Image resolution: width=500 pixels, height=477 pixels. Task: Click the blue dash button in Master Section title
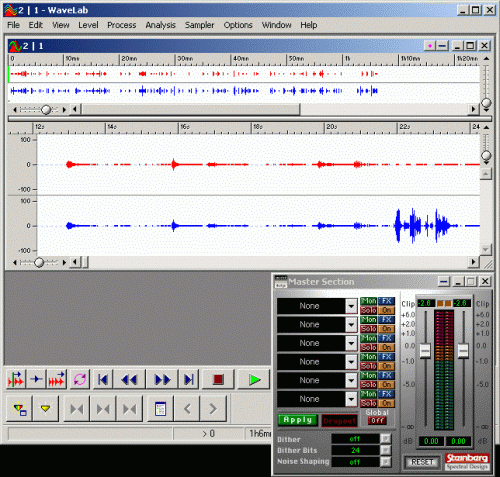[444, 282]
